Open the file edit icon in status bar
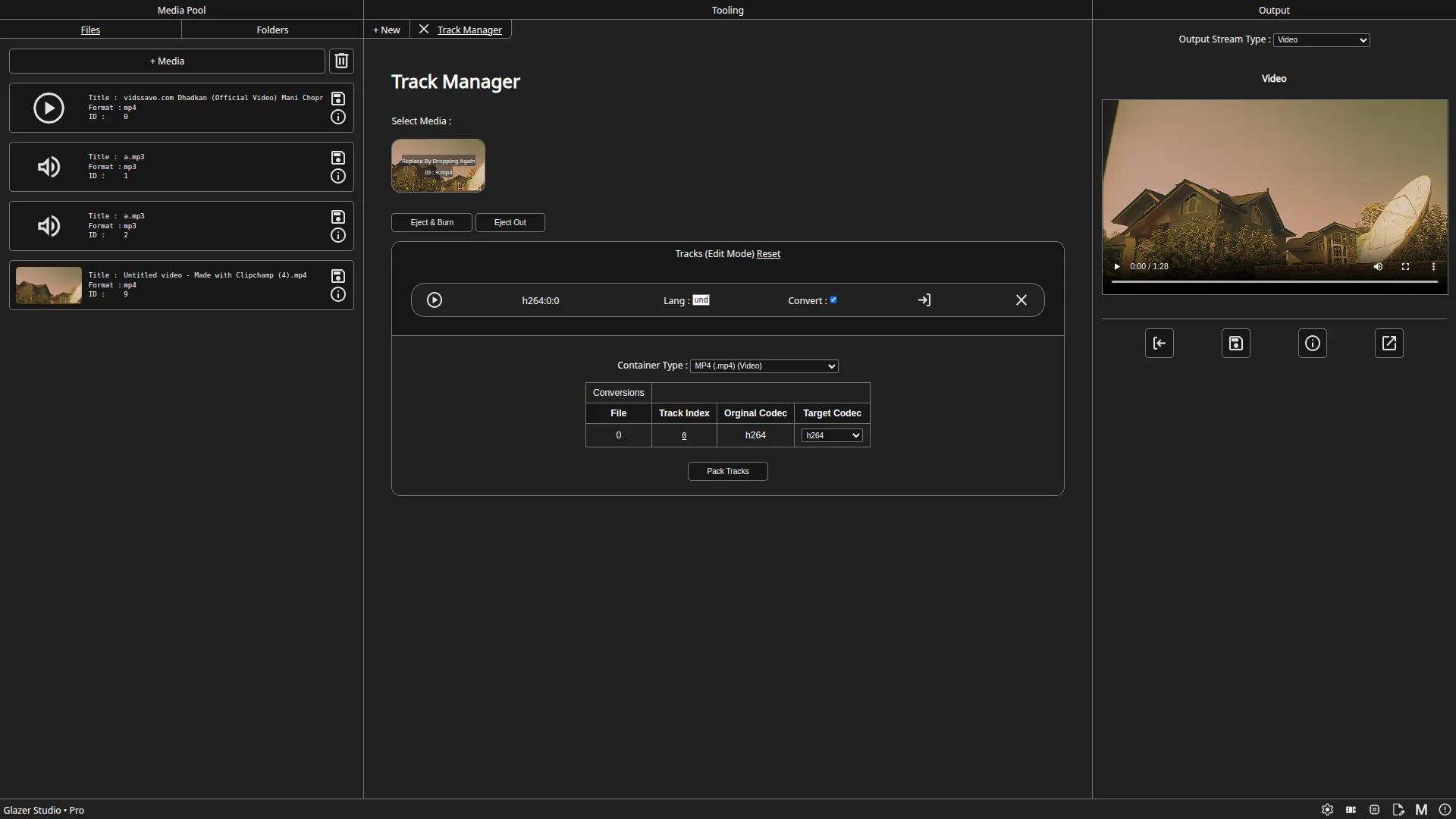 pos(1398,810)
